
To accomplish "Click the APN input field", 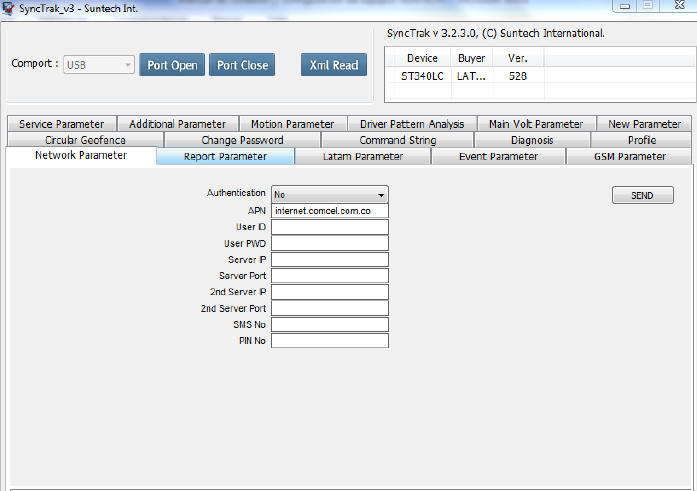I will (x=329, y=211).
